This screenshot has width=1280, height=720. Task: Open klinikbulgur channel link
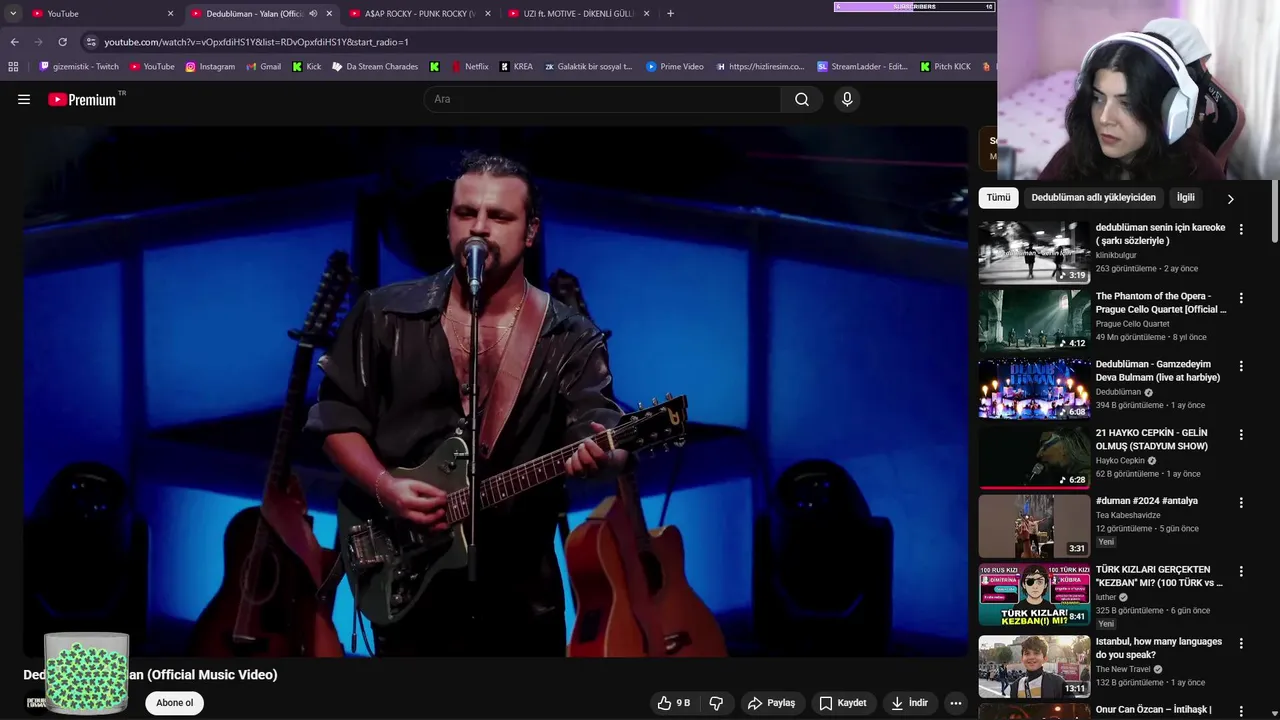point(1116,255)
